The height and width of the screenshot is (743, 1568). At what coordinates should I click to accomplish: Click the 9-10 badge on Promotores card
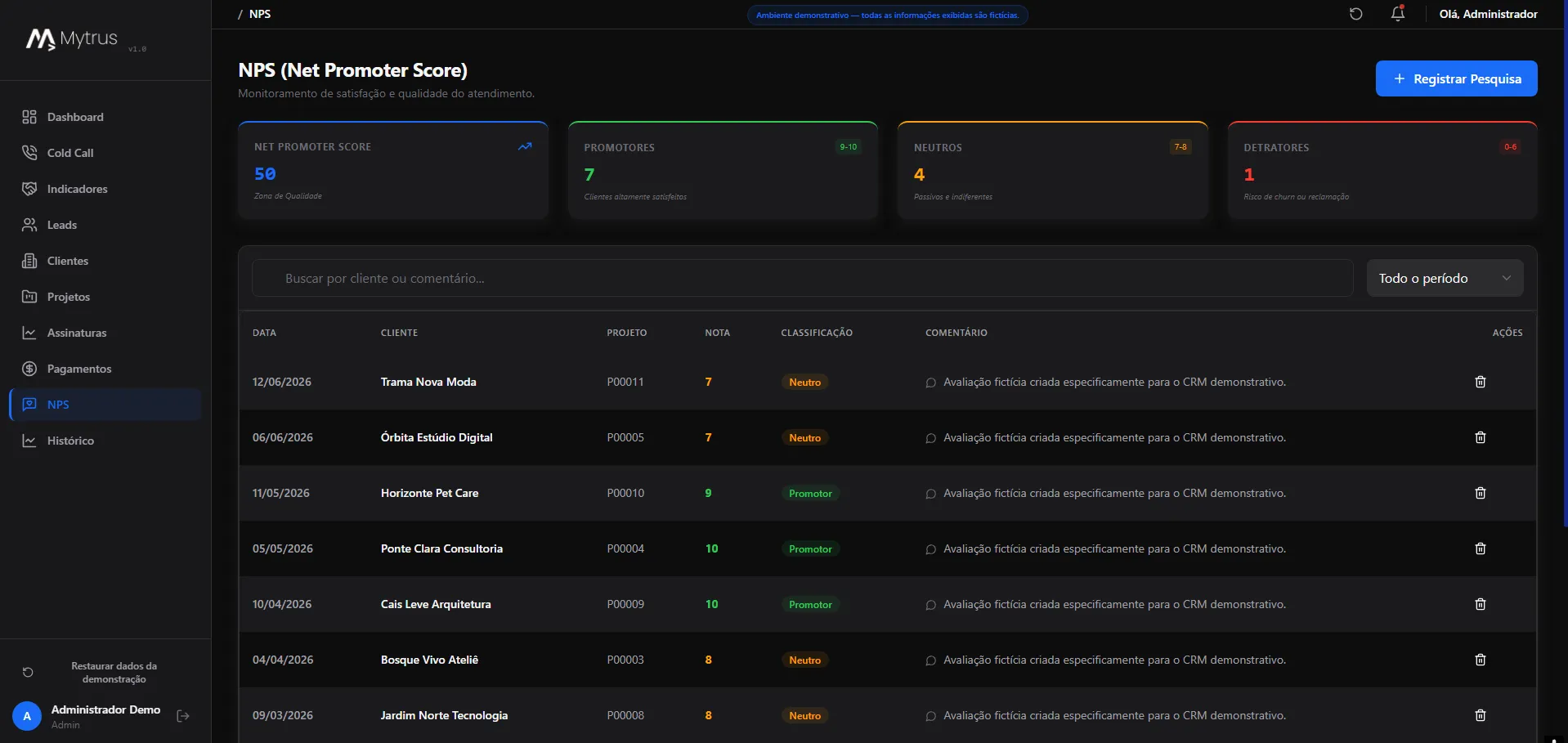848,147
